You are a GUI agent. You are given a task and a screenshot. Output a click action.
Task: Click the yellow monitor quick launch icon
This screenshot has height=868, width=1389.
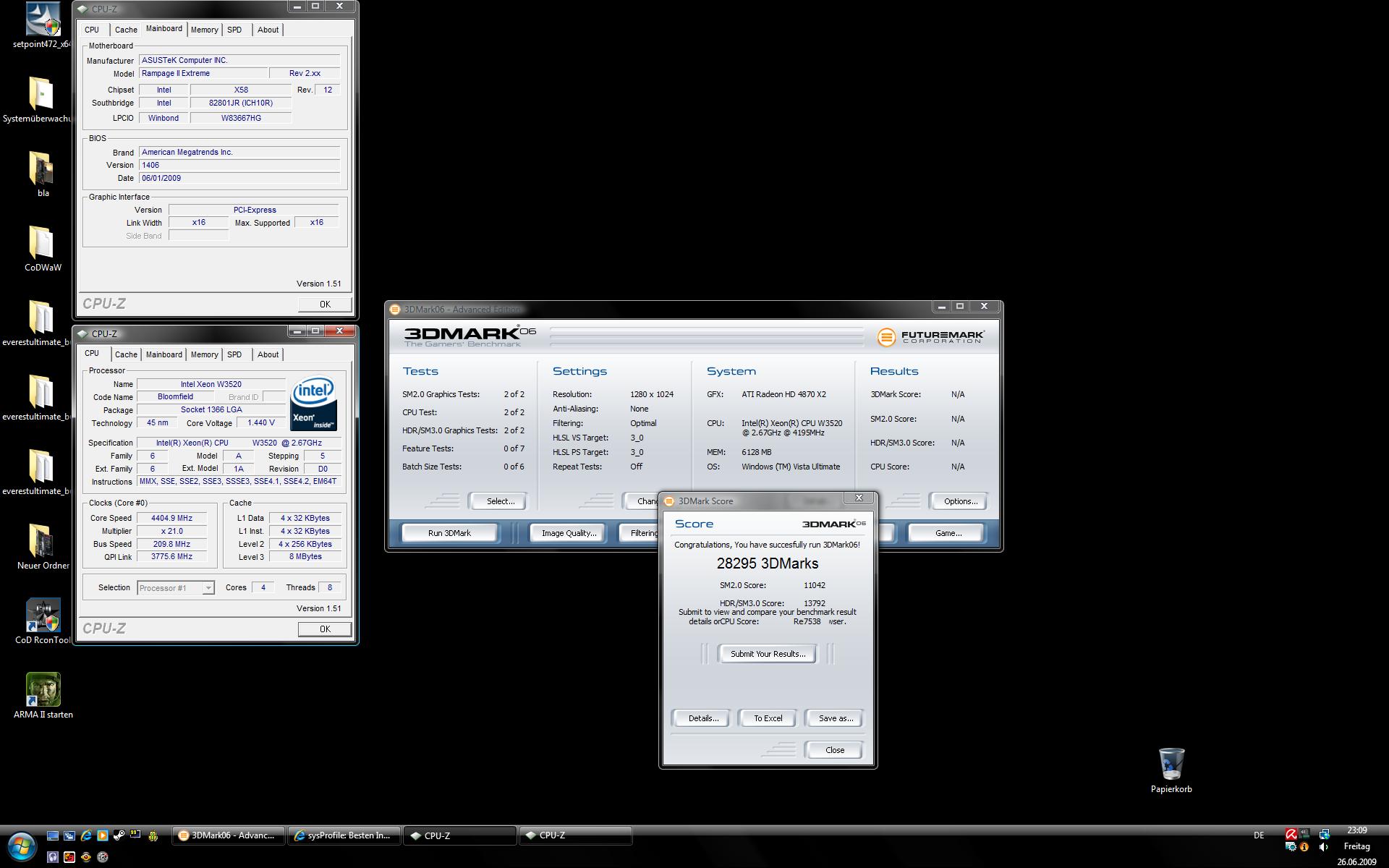pyautogui.click(x=135, y=835)
